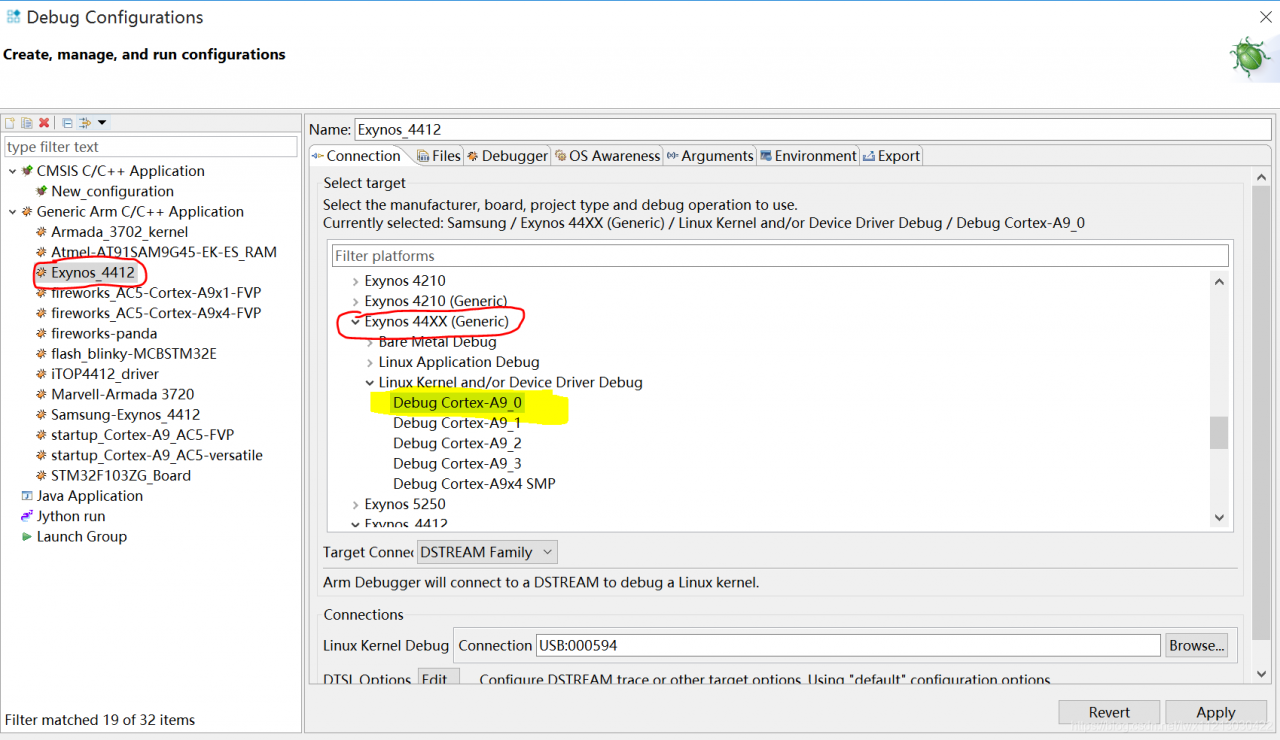Open the DSTREAM Family target connection dropdown
This screenshot has height=740, width=1280.
coord(487,552)
